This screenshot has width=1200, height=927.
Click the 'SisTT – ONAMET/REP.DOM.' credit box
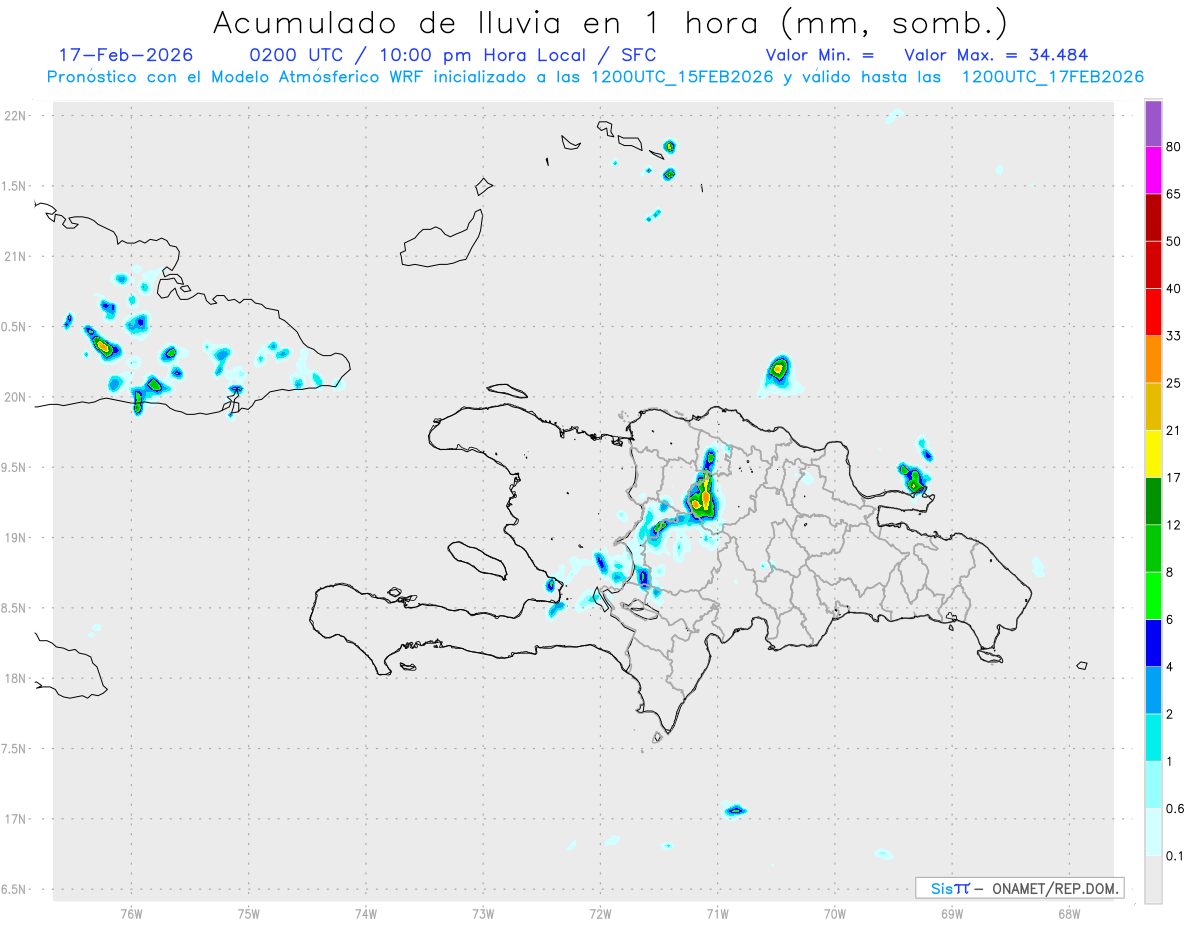(x=1019, y=888)
